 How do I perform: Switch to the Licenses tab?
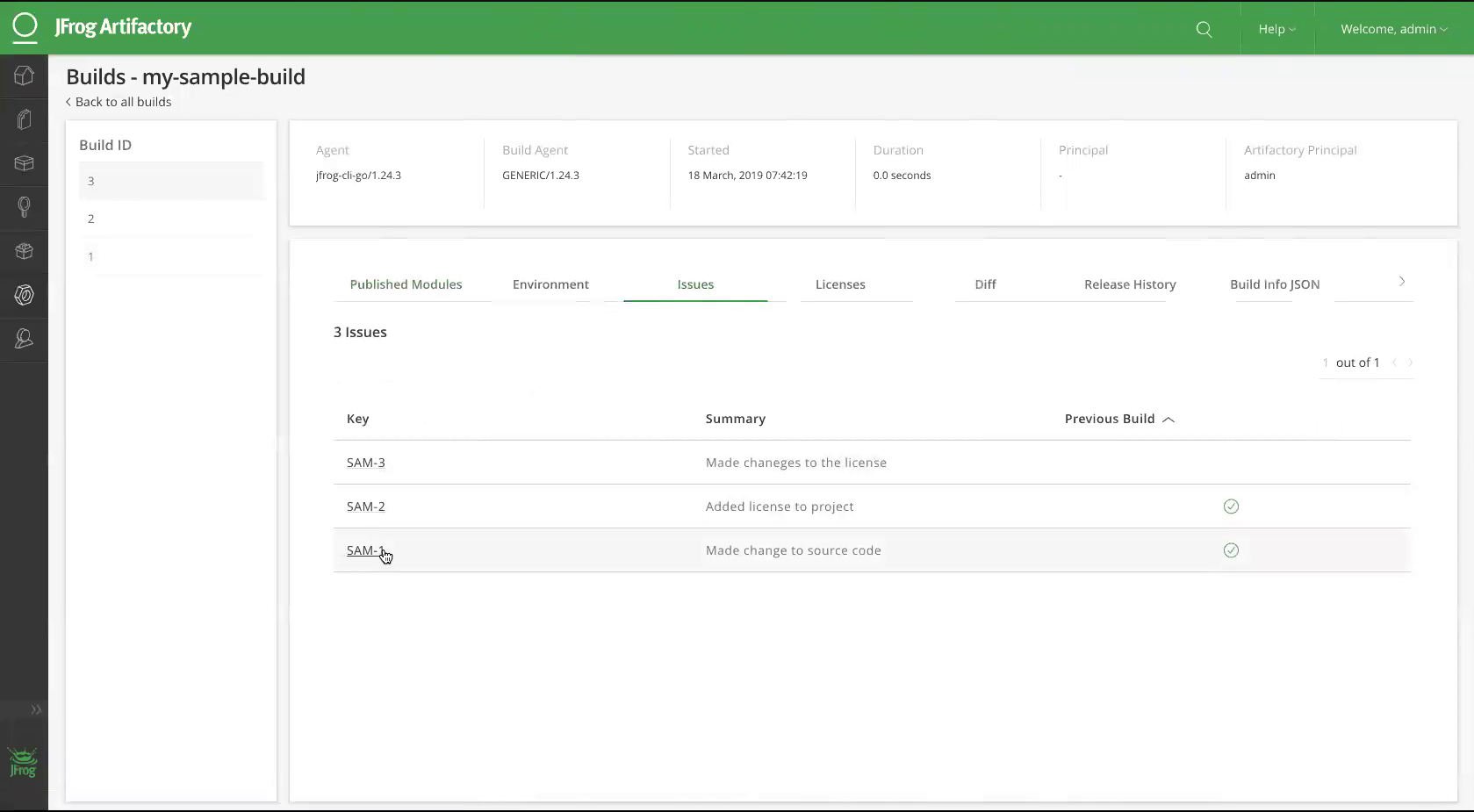840,284
